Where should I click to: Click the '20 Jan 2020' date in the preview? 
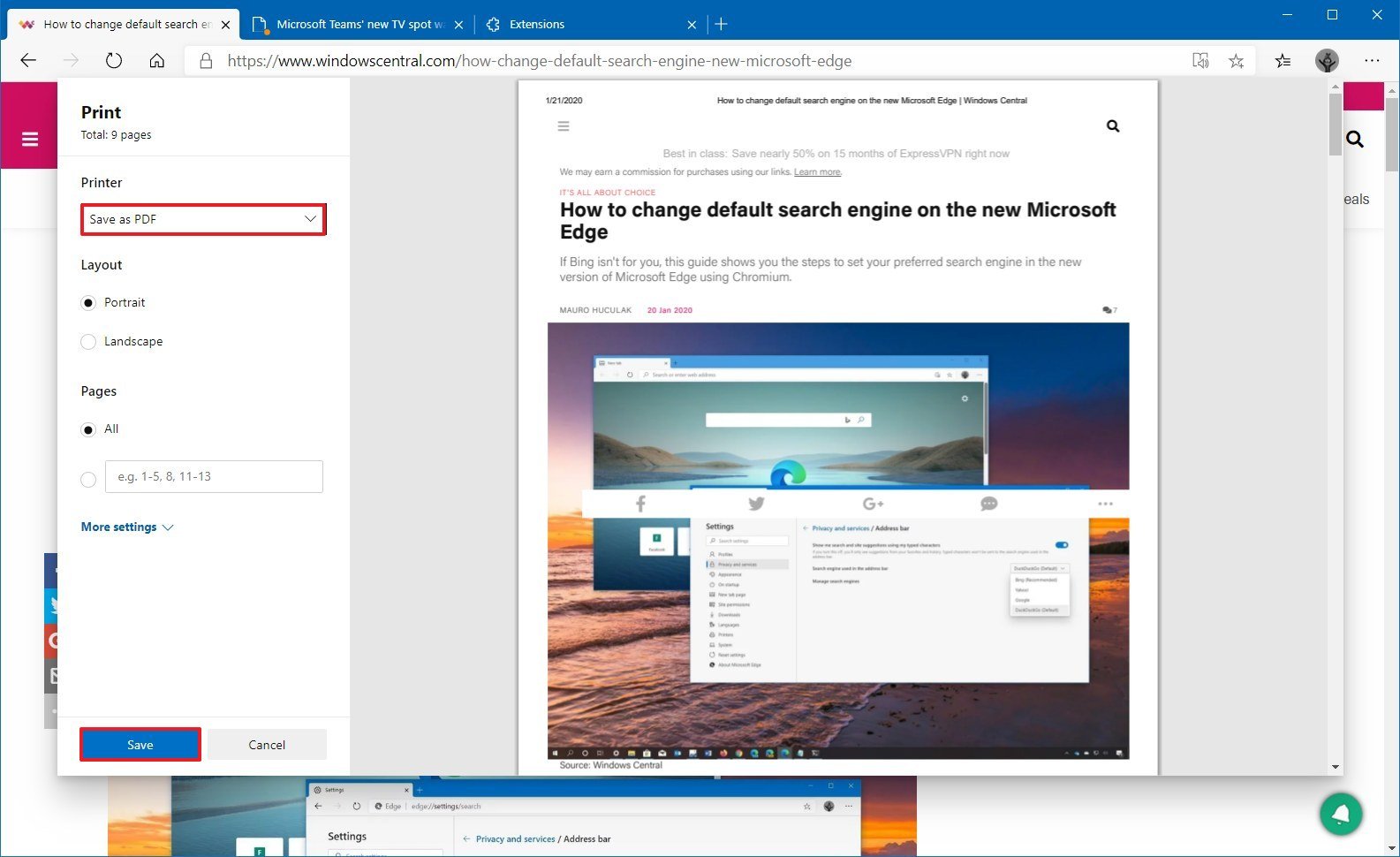click(x=670, y=311)
